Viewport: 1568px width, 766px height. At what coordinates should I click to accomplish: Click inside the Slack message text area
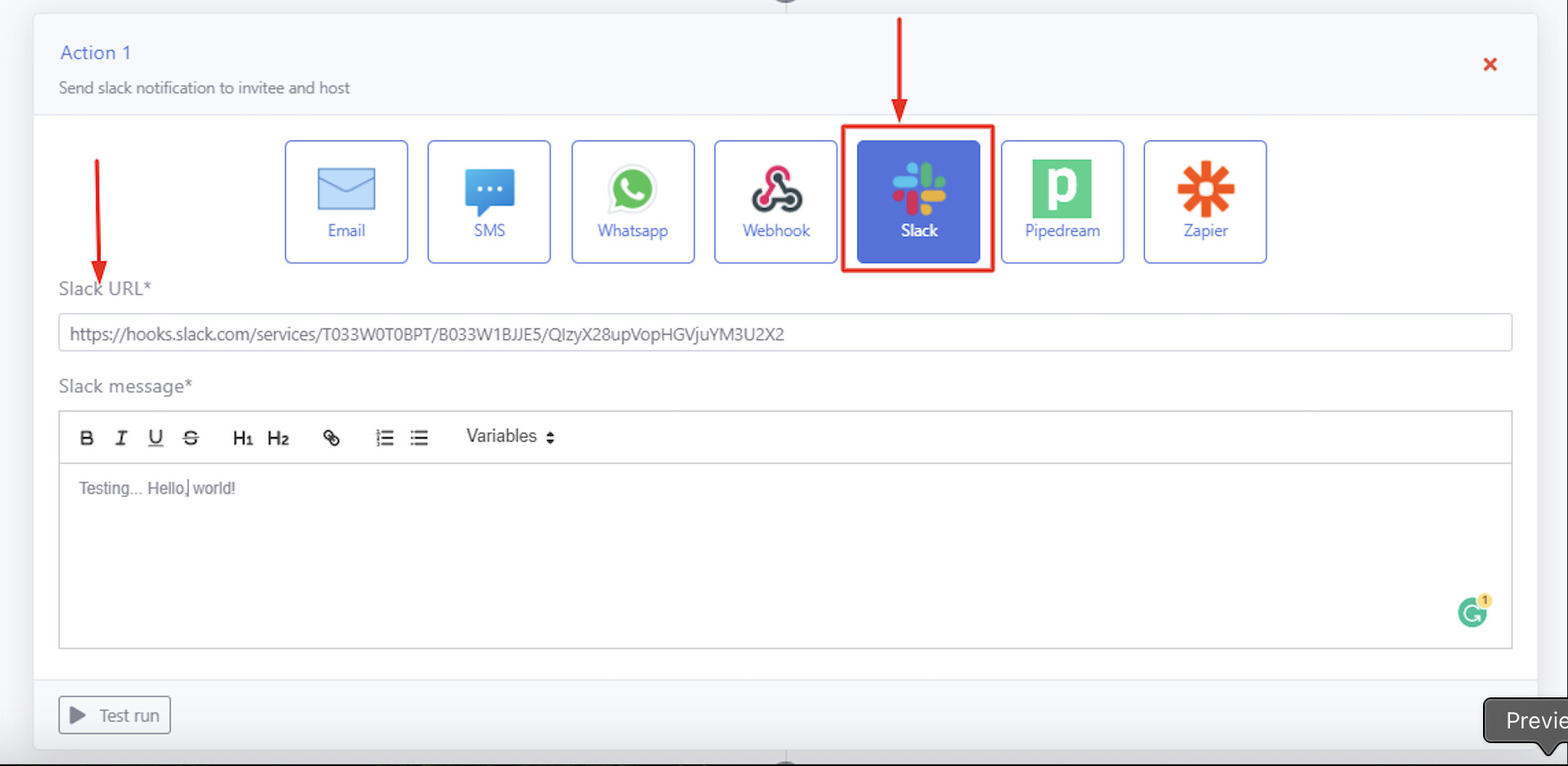pos(785,555)
